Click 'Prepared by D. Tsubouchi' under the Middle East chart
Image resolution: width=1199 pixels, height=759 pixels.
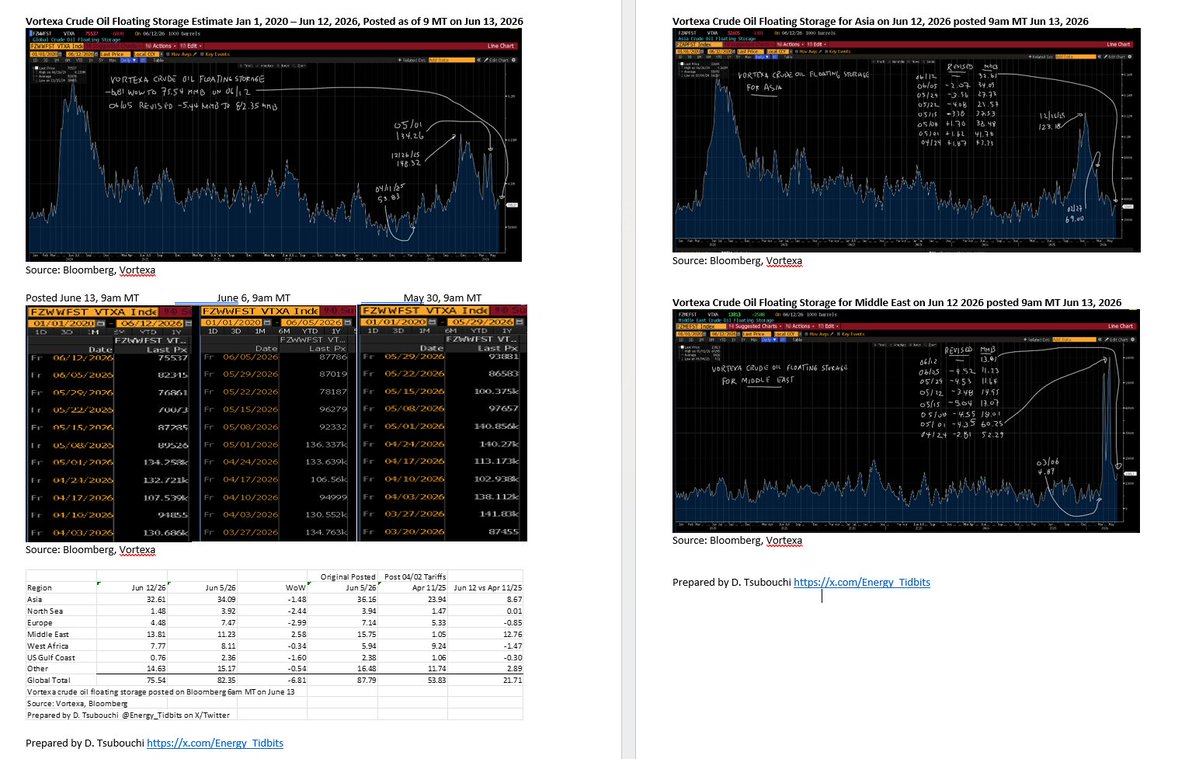point(732,582)
